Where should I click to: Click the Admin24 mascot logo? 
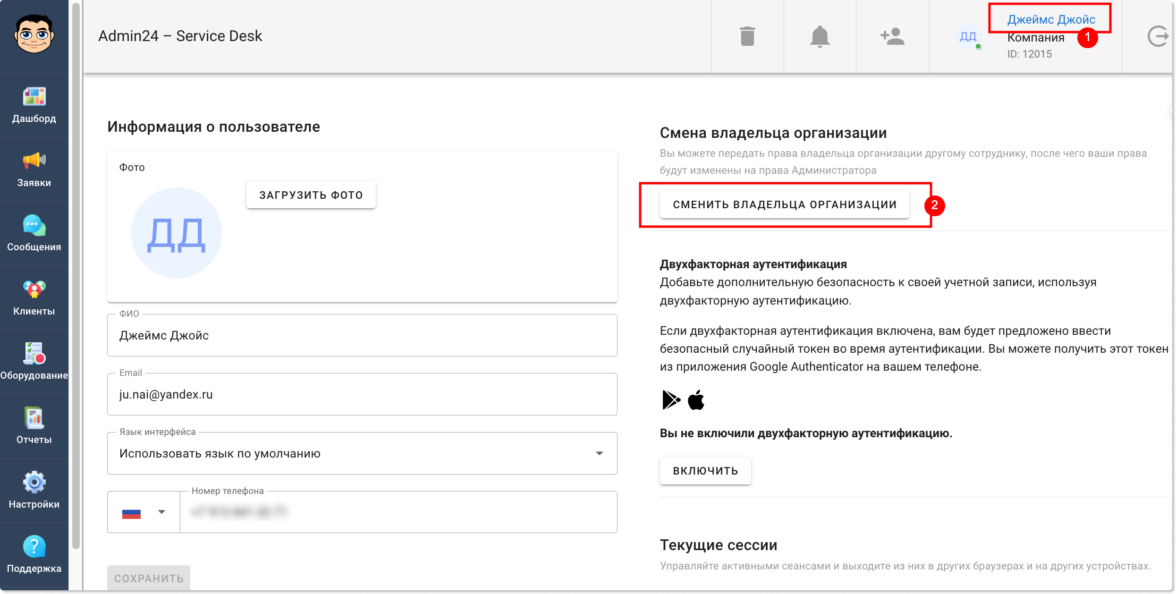tap(34, 34)
